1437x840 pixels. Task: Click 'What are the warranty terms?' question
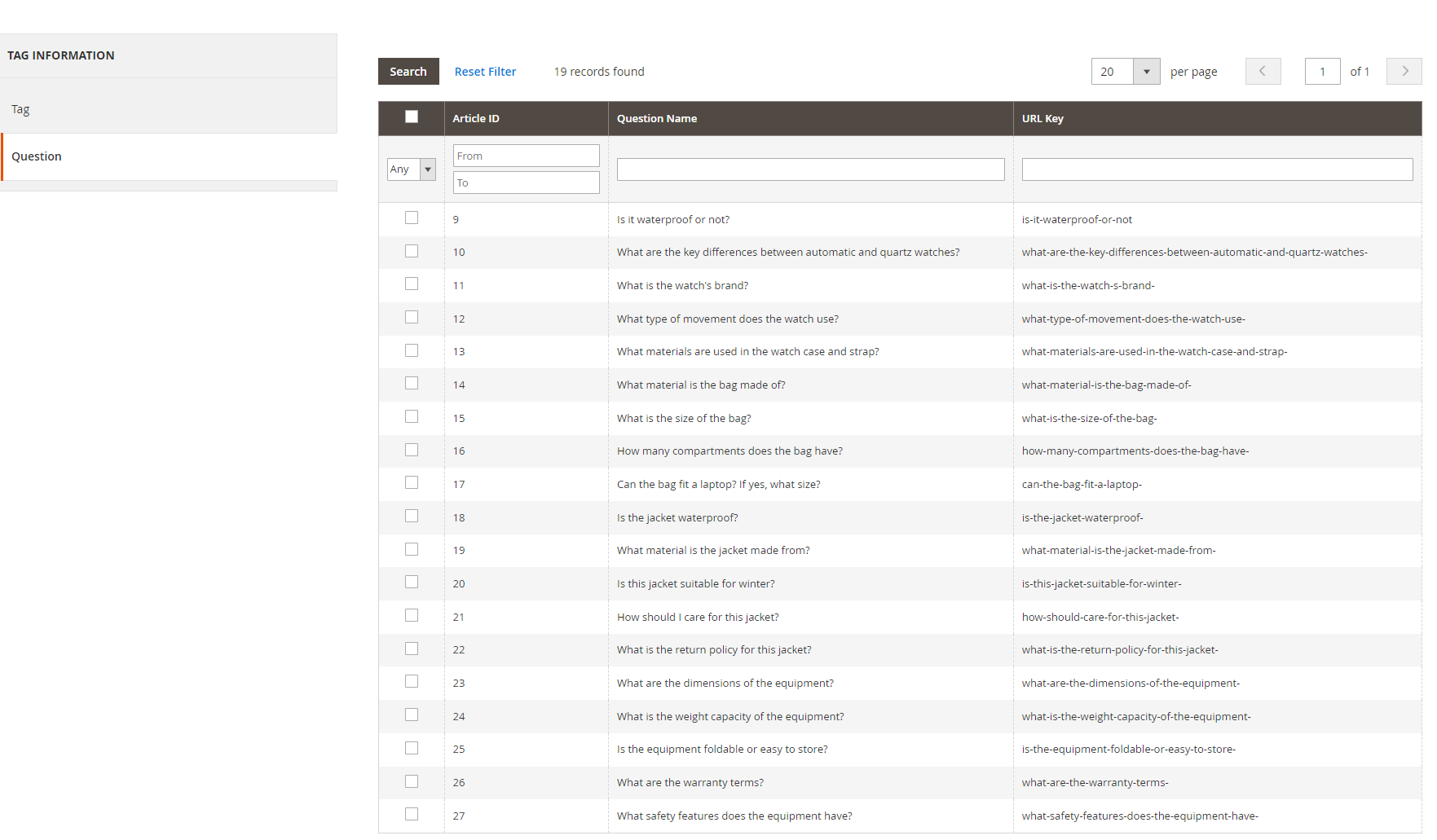pyautogui.click(x=690, y=782)
